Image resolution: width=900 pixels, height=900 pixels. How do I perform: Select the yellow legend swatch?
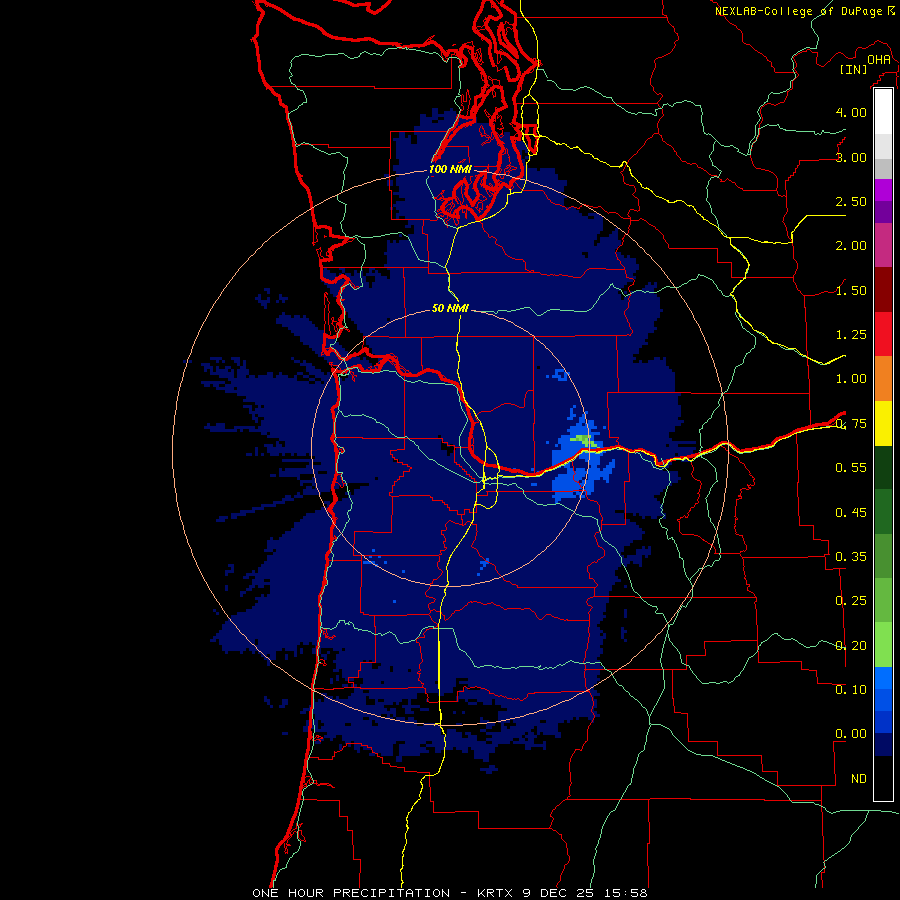[x=883, y=423]
